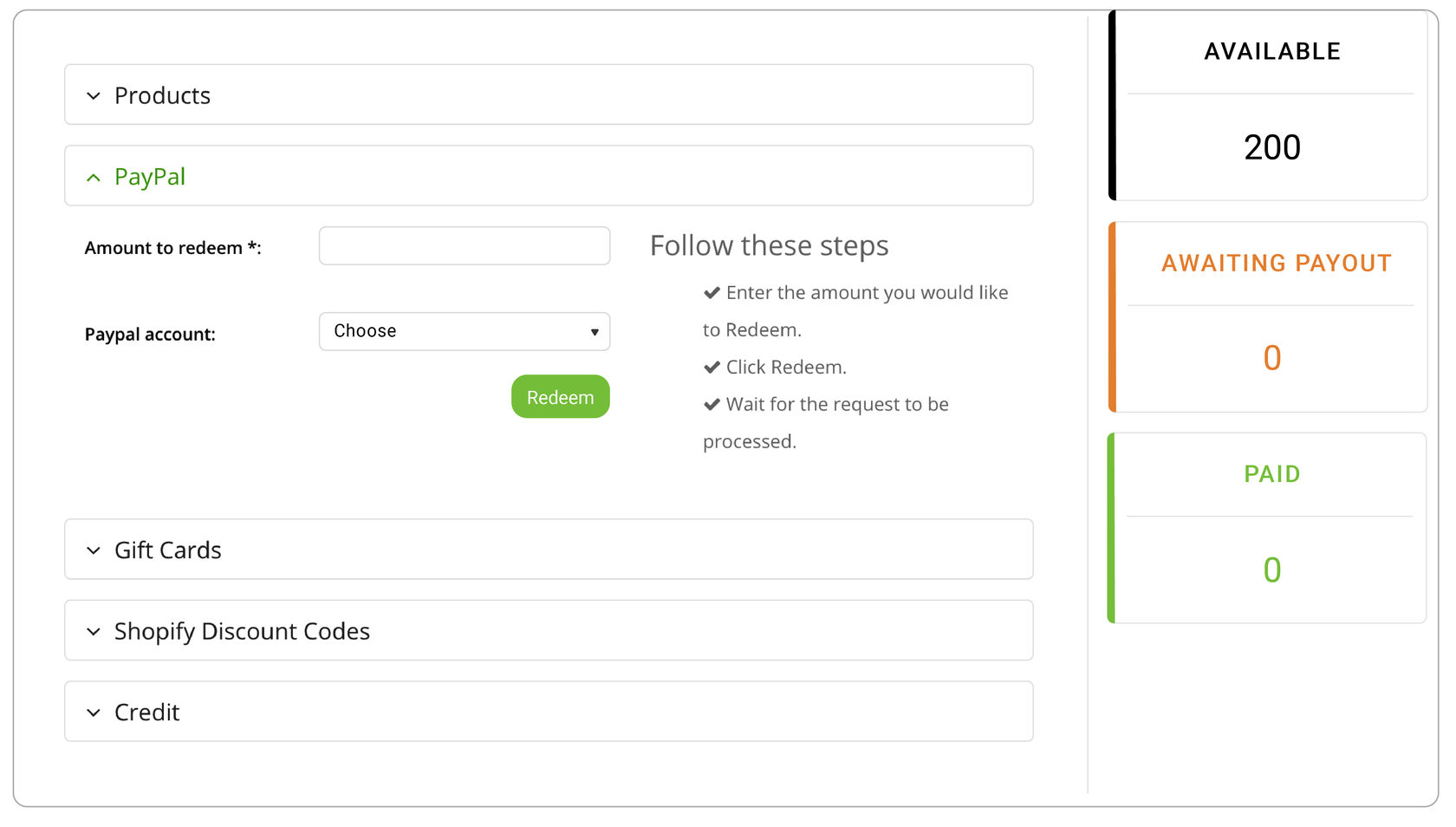Open the Products accordion header

(163, 95)
